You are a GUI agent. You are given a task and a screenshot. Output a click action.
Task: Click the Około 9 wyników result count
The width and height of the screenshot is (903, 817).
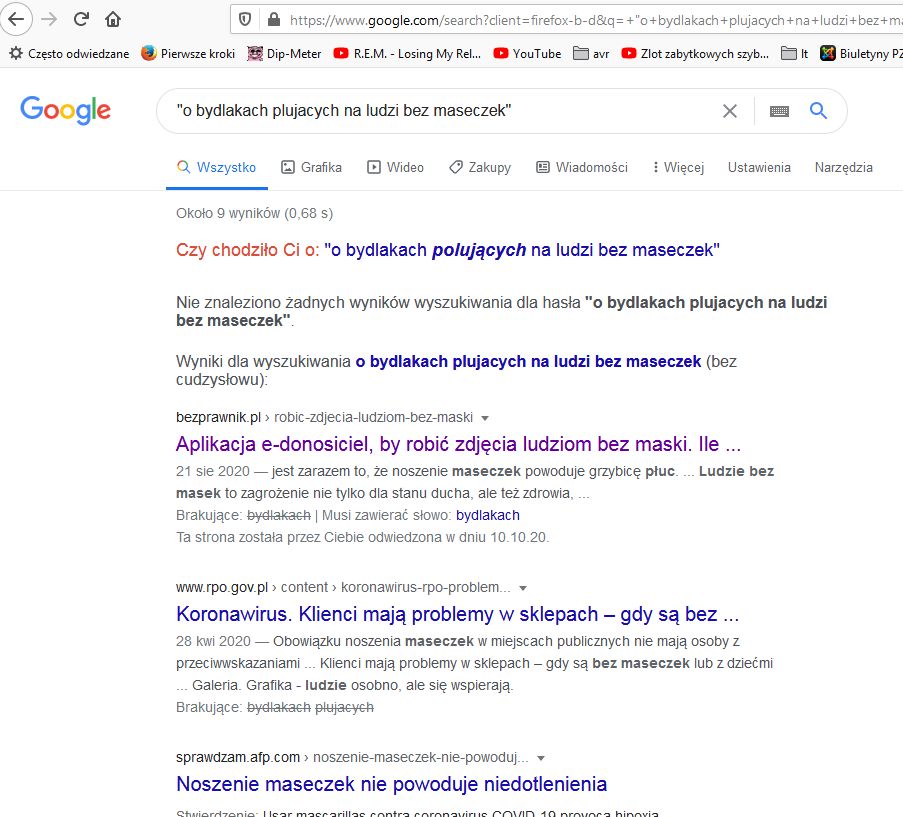255,214
